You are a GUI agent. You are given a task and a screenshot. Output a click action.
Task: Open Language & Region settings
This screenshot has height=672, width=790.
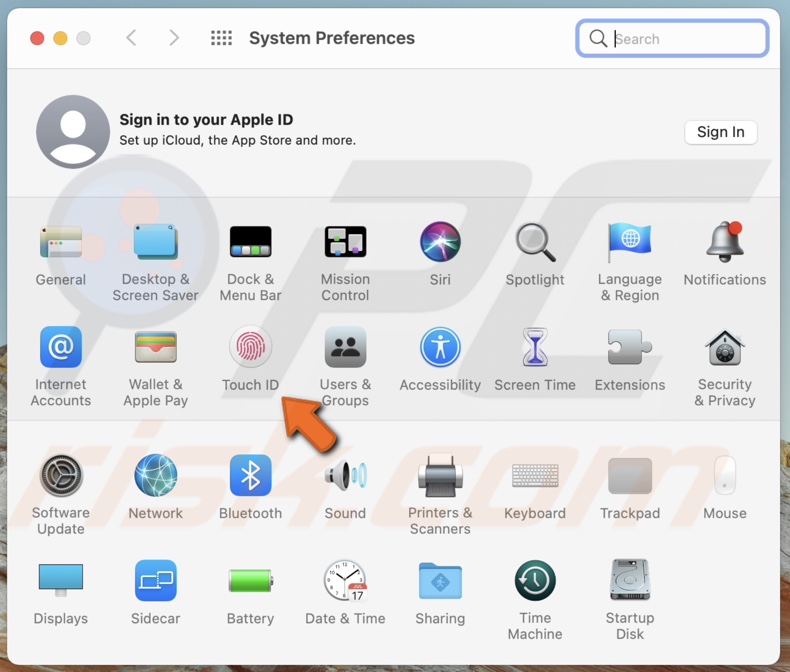(630, 242)
